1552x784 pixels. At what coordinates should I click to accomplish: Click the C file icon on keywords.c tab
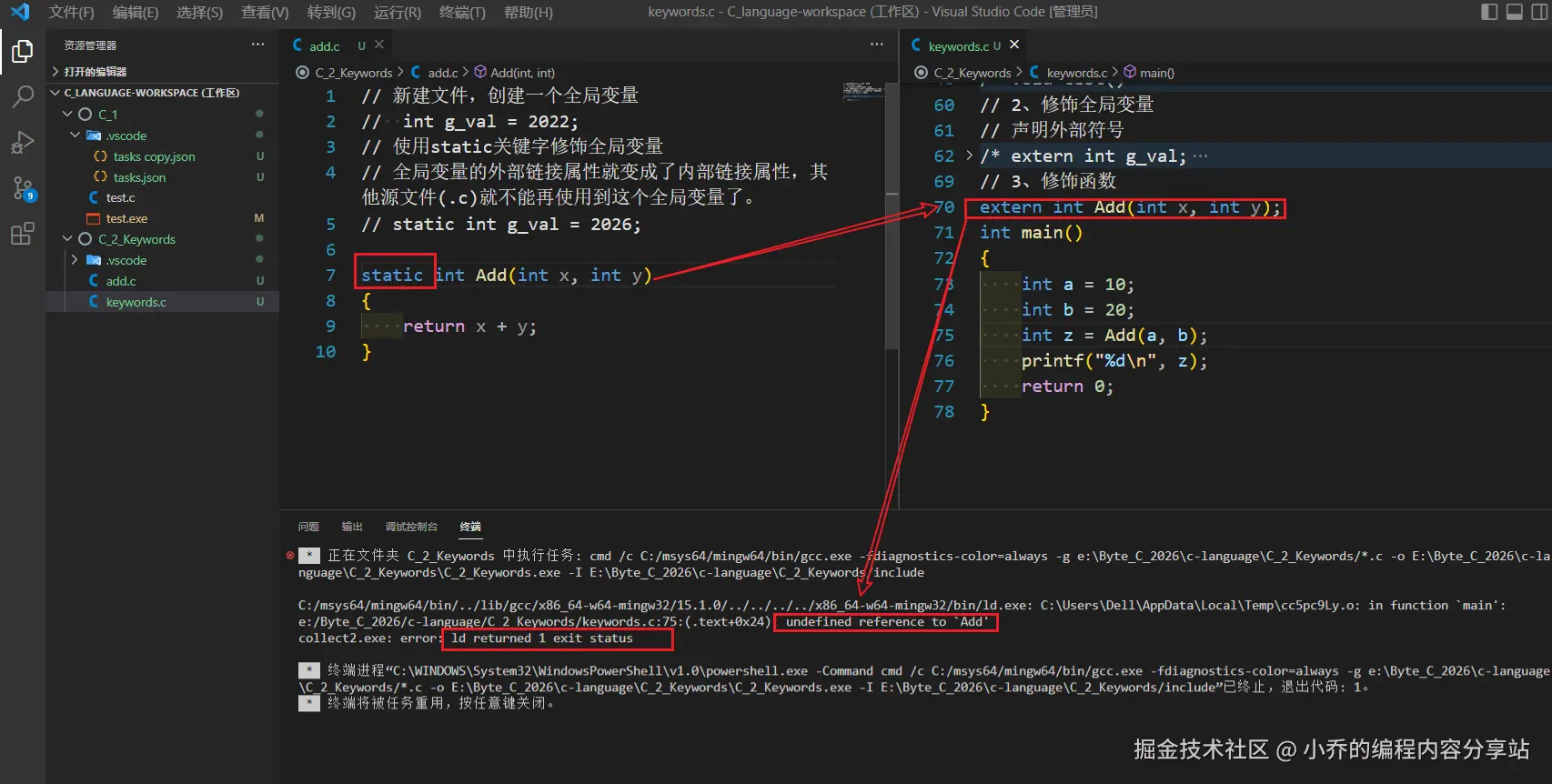tap(916, 45)
